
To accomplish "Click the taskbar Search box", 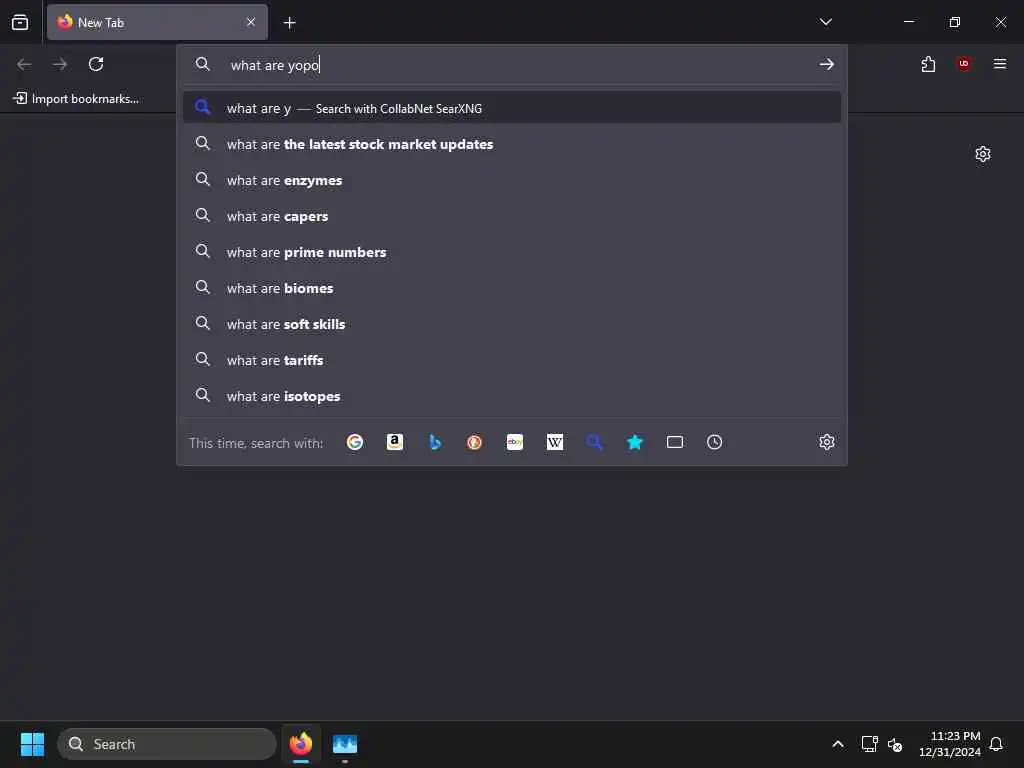I will [167, 744].
